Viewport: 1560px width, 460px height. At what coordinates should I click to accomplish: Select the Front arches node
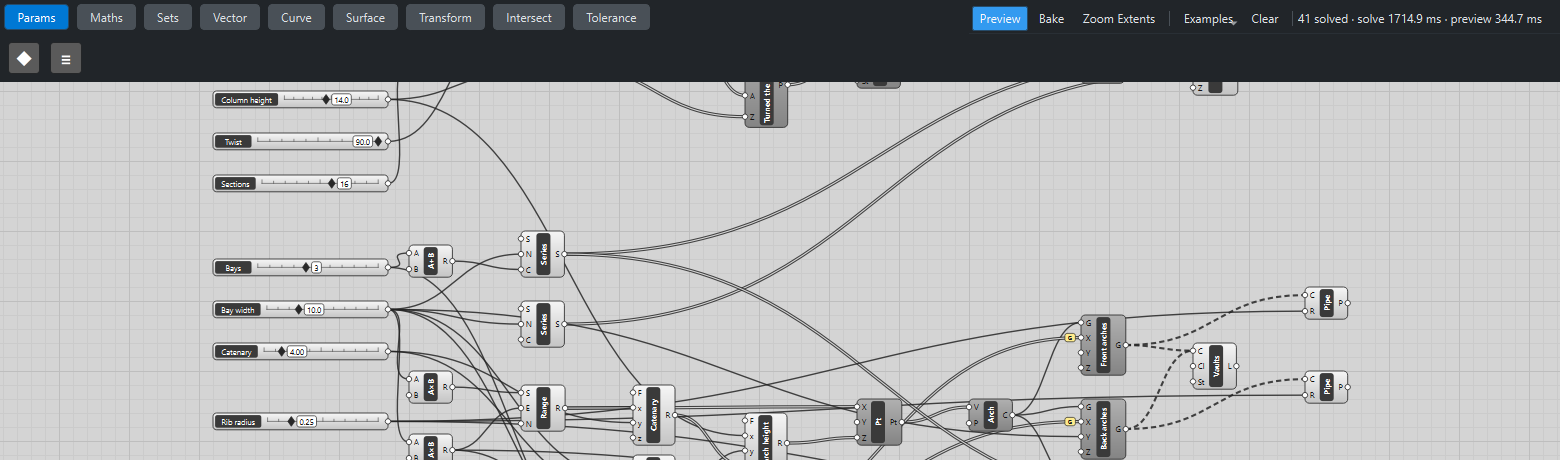[1103, 345]
